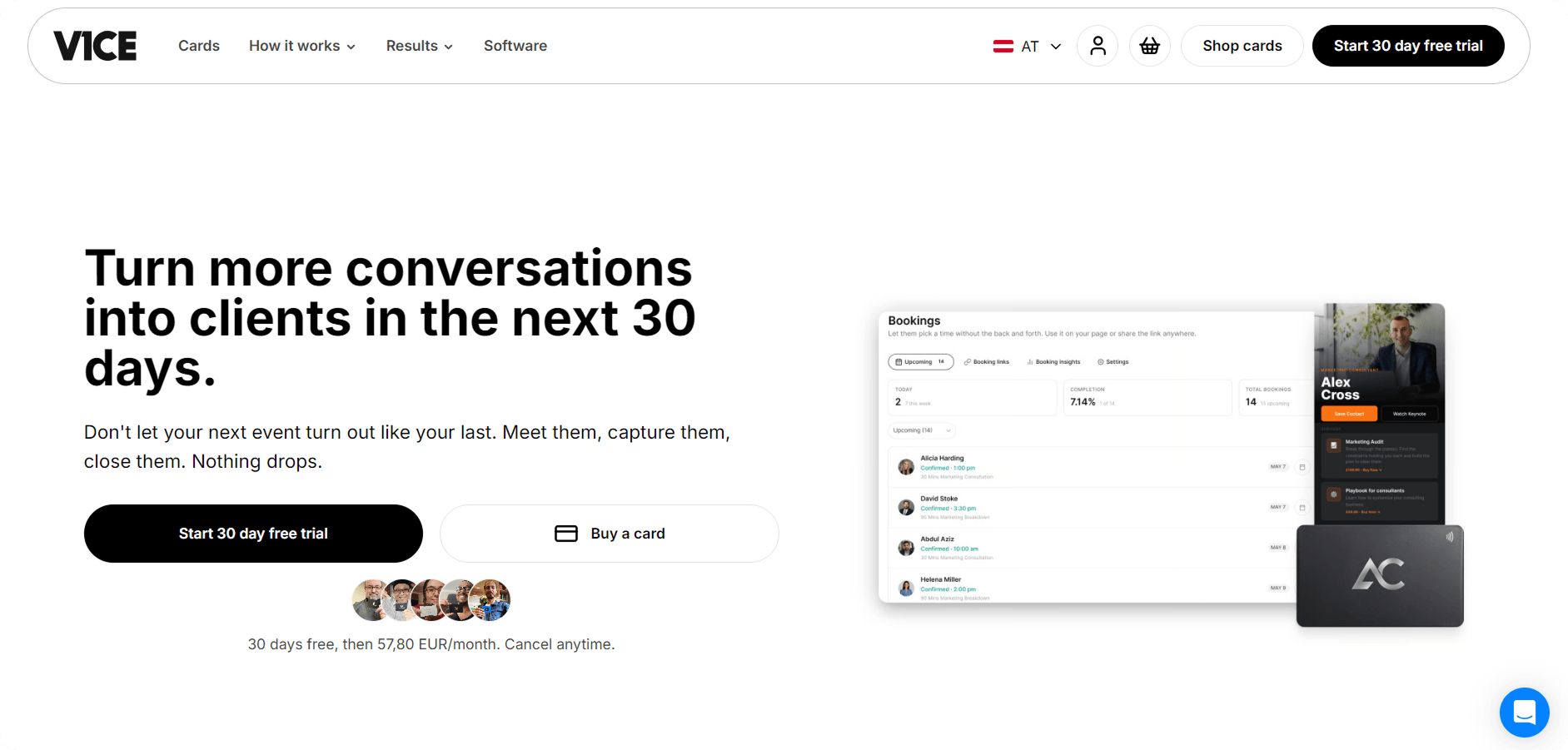Open the chat widget bubble

pos(1524,713)
